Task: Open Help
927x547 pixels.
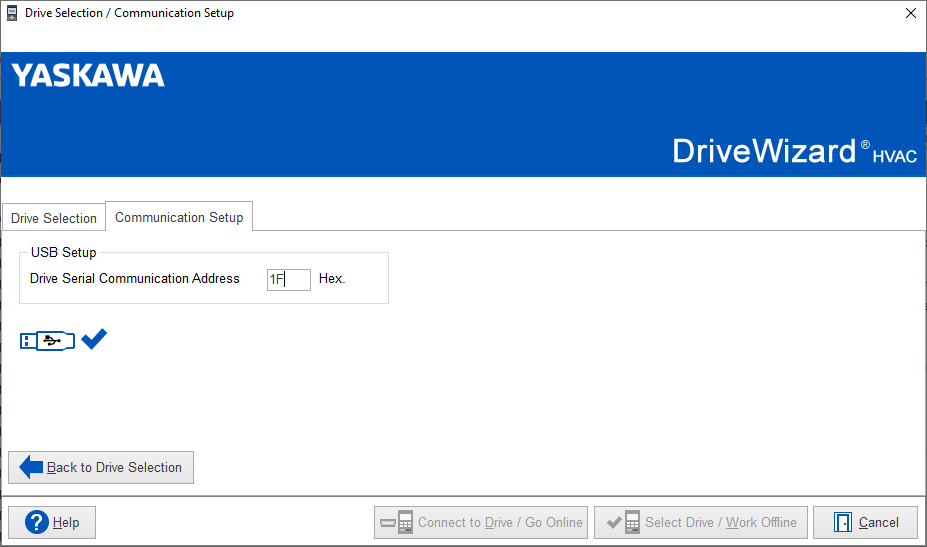Action: coord(52,522)
